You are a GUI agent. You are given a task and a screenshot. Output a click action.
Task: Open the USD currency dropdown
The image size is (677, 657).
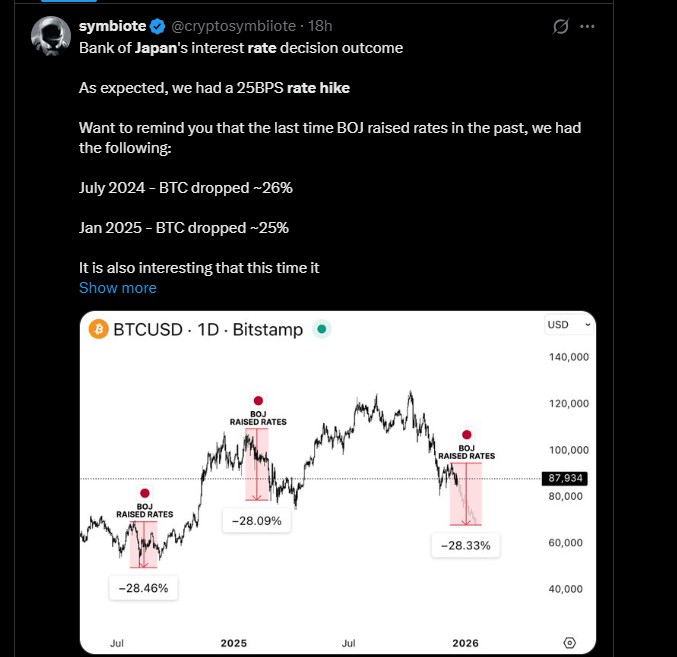tap(569, 325)
